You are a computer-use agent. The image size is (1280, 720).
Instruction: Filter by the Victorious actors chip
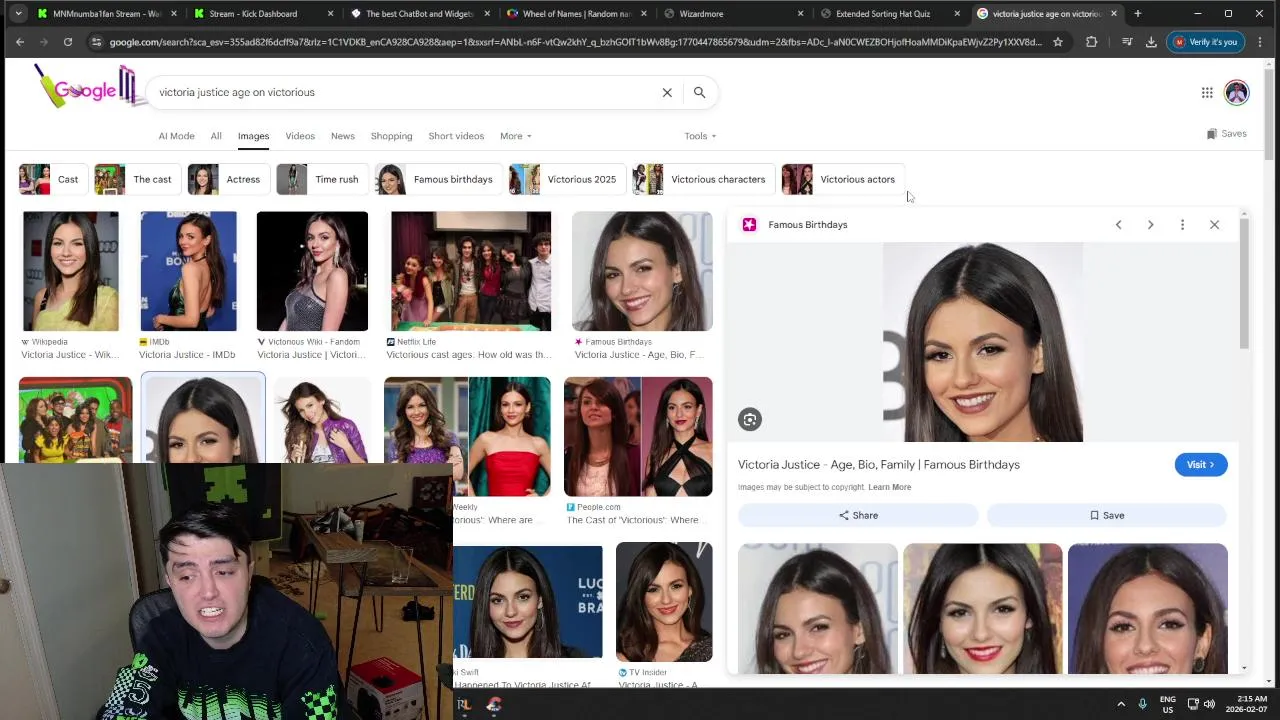click(x=842, y=179)
